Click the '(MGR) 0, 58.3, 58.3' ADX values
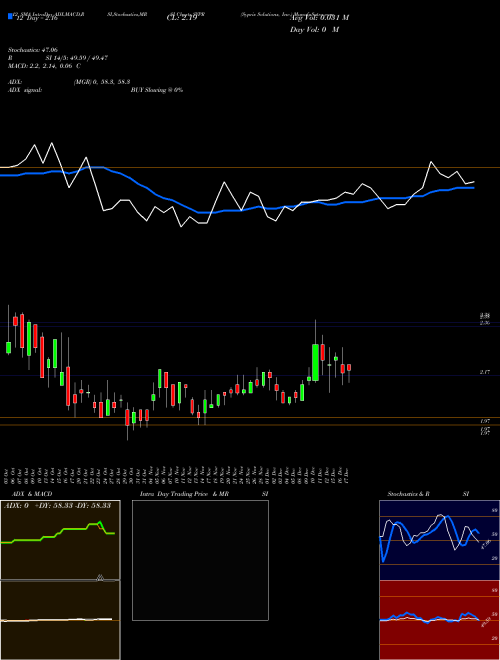The width and height of the screenshot is (500, 660). coord(102,83)
